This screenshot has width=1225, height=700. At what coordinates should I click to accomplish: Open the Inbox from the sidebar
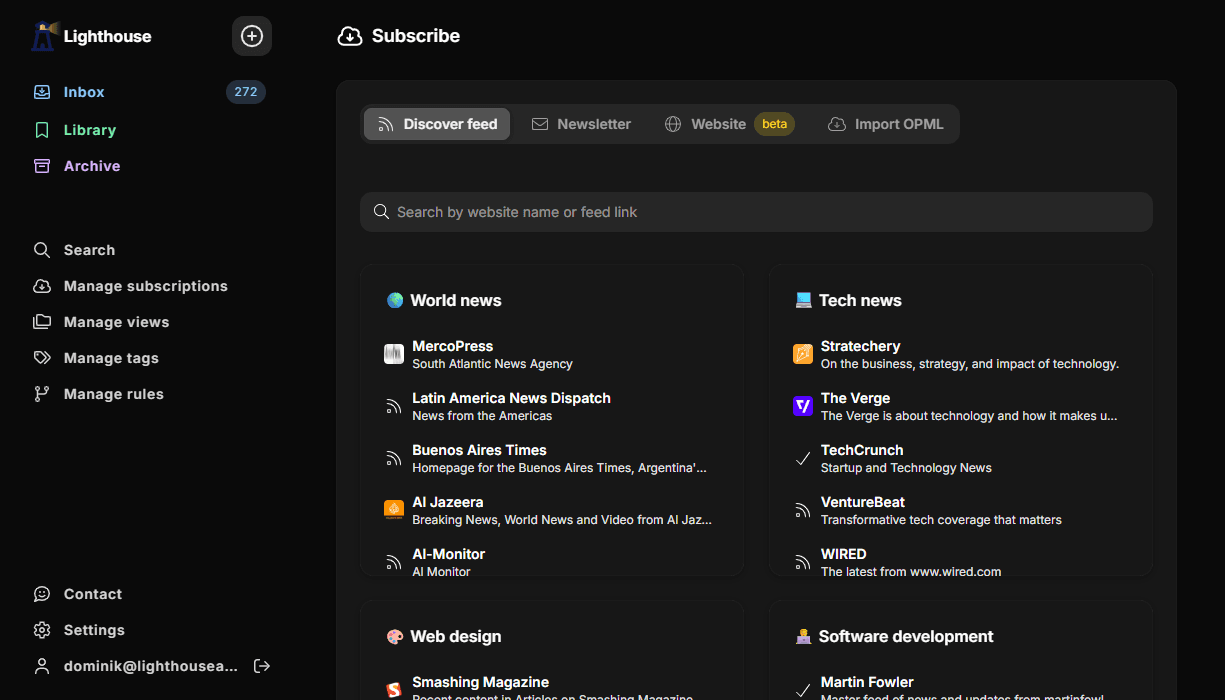83,91
